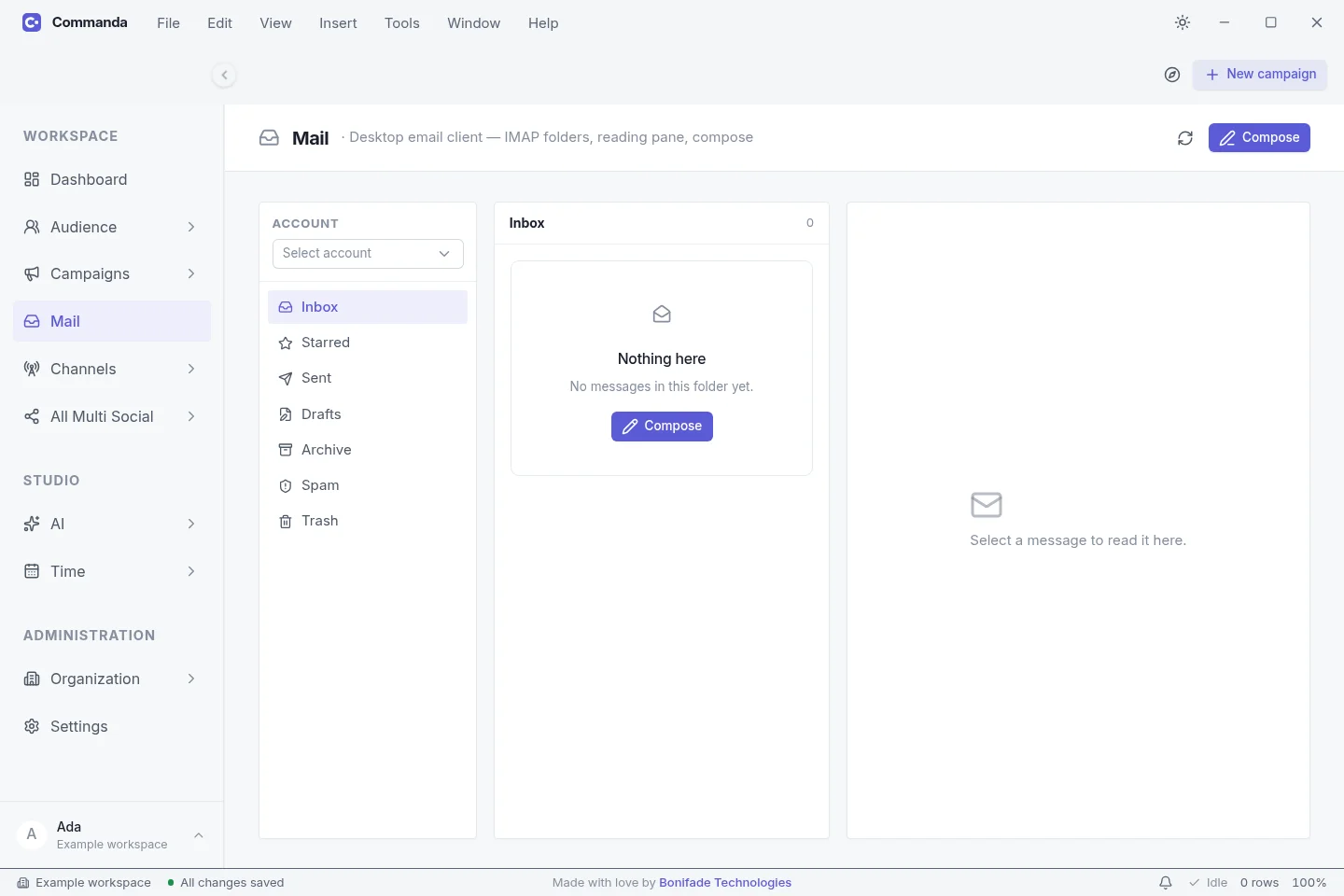
Task: Click the 'All changes saved' status text
Action: point(226,883)
